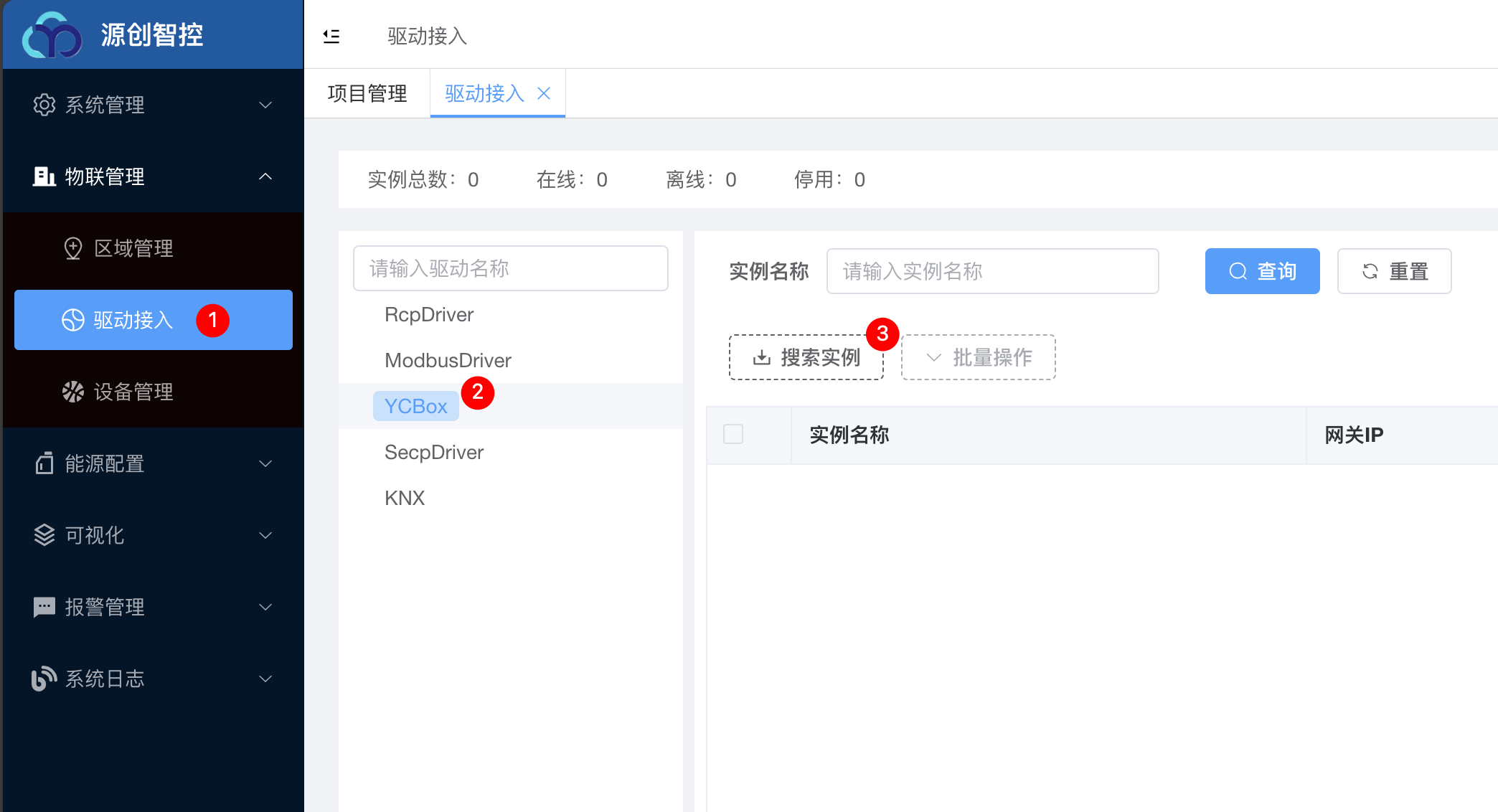Collapse the 物联管理 menu chevron
This screenshot has height=812, width=1498.
pos(265,176)
